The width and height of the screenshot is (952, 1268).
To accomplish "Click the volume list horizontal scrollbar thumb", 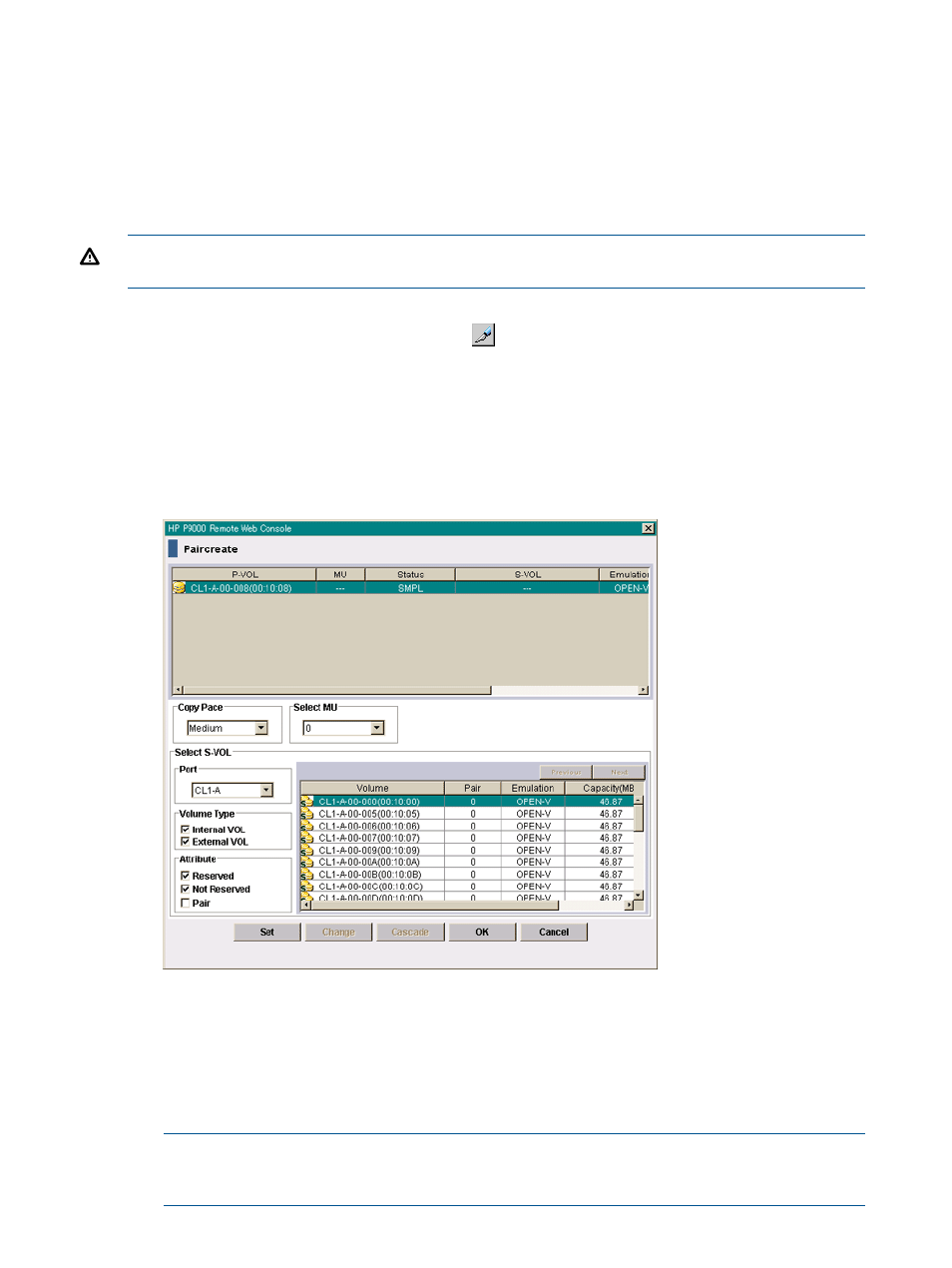I will click(434, 906).
